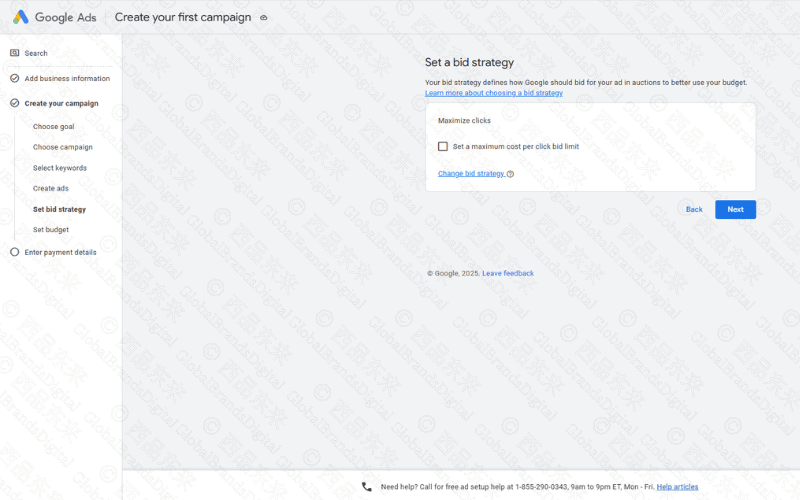The height and width of the screenshot is (500, 800).
Task: Click the Google Ads logo
Action: click(21, 17)
